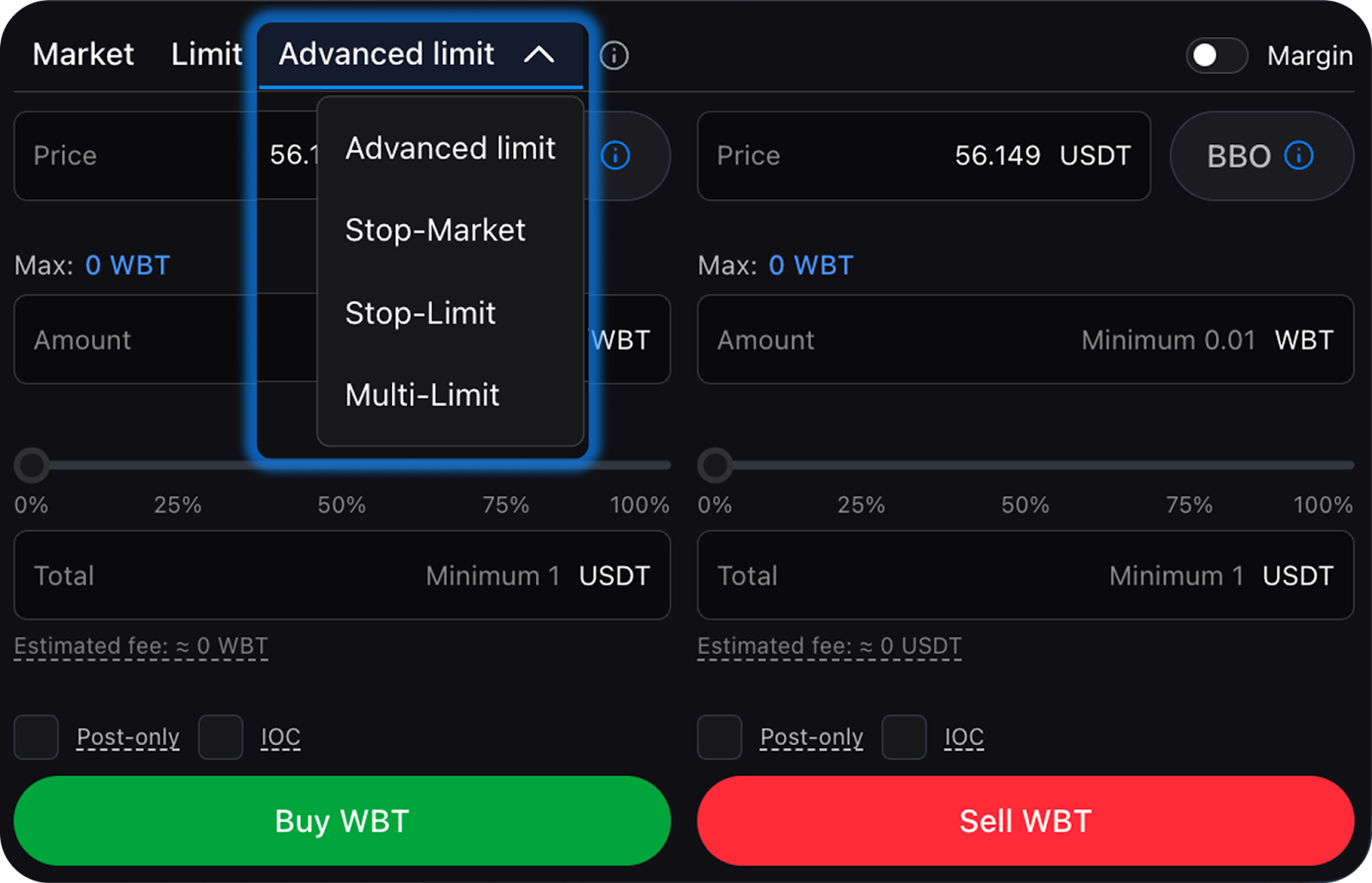1372x883 pixels.
Task: Select Stop-Market from the dropdown list
Action: (435, 230)
